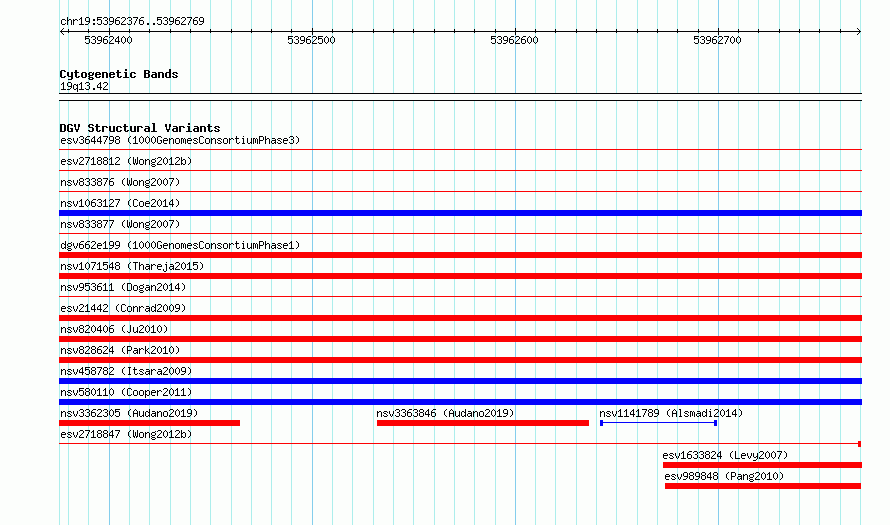Viewport: 890px width, 525px height.
Task: Select nsv833877 (Wong2007) variant label
Action: coord(120,224)
